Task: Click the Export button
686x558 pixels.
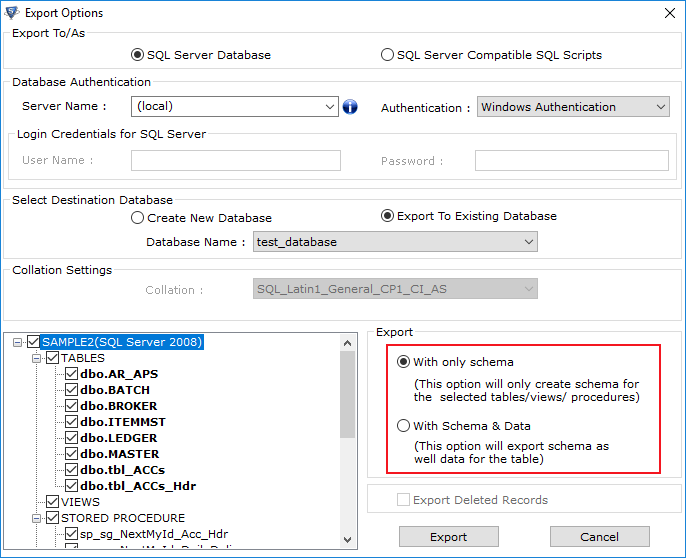Action: [x=448, y=537]
